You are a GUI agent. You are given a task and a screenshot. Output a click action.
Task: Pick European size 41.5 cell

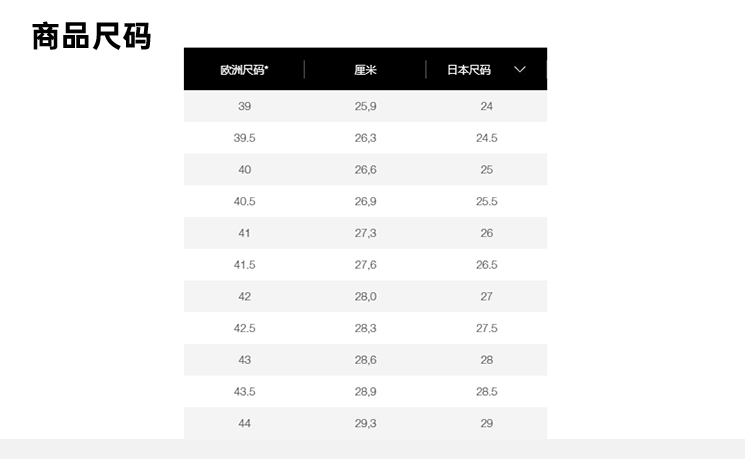tap(245, 265)
